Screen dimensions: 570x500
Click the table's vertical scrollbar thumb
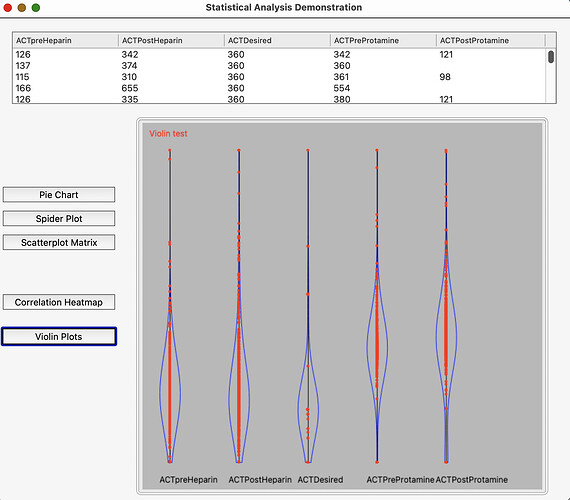pyautogui.click(x=551, y=57)
